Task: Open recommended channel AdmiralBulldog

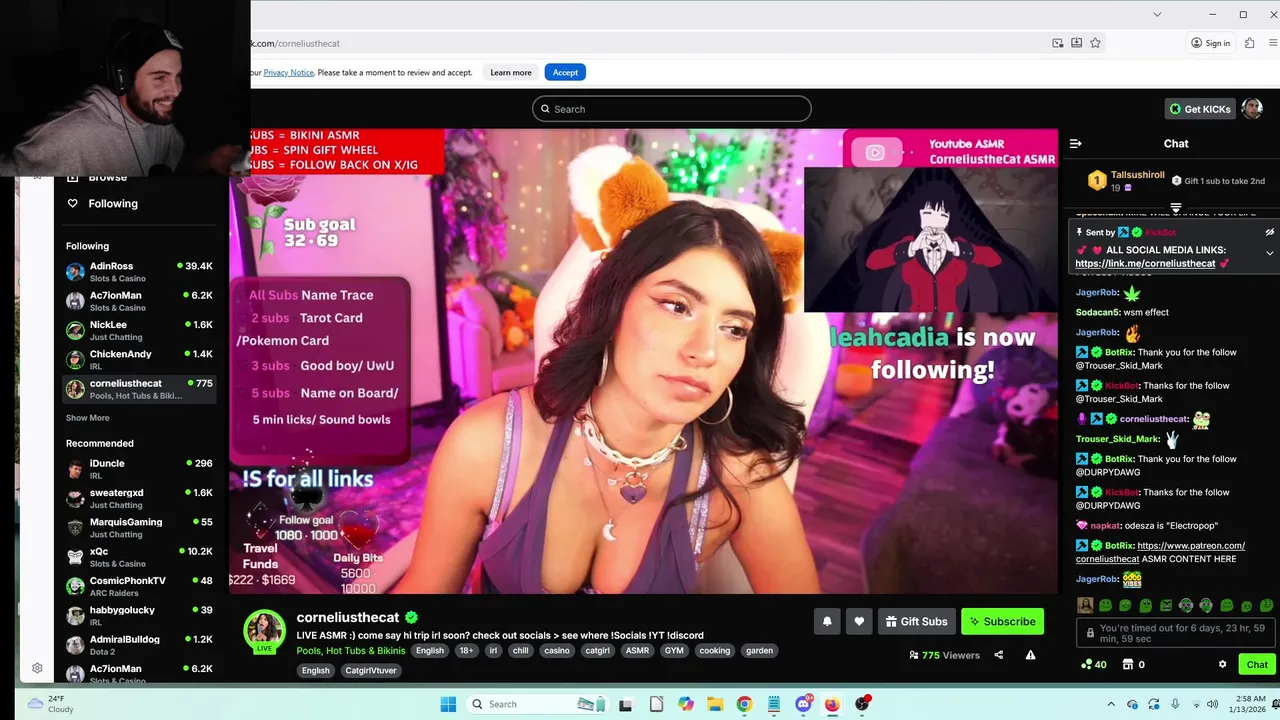Action: pyautogui.click(x=139, y=645)
